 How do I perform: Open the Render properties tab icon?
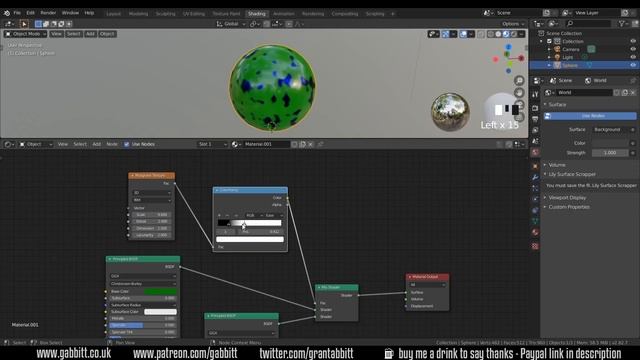tap(535, 108)
